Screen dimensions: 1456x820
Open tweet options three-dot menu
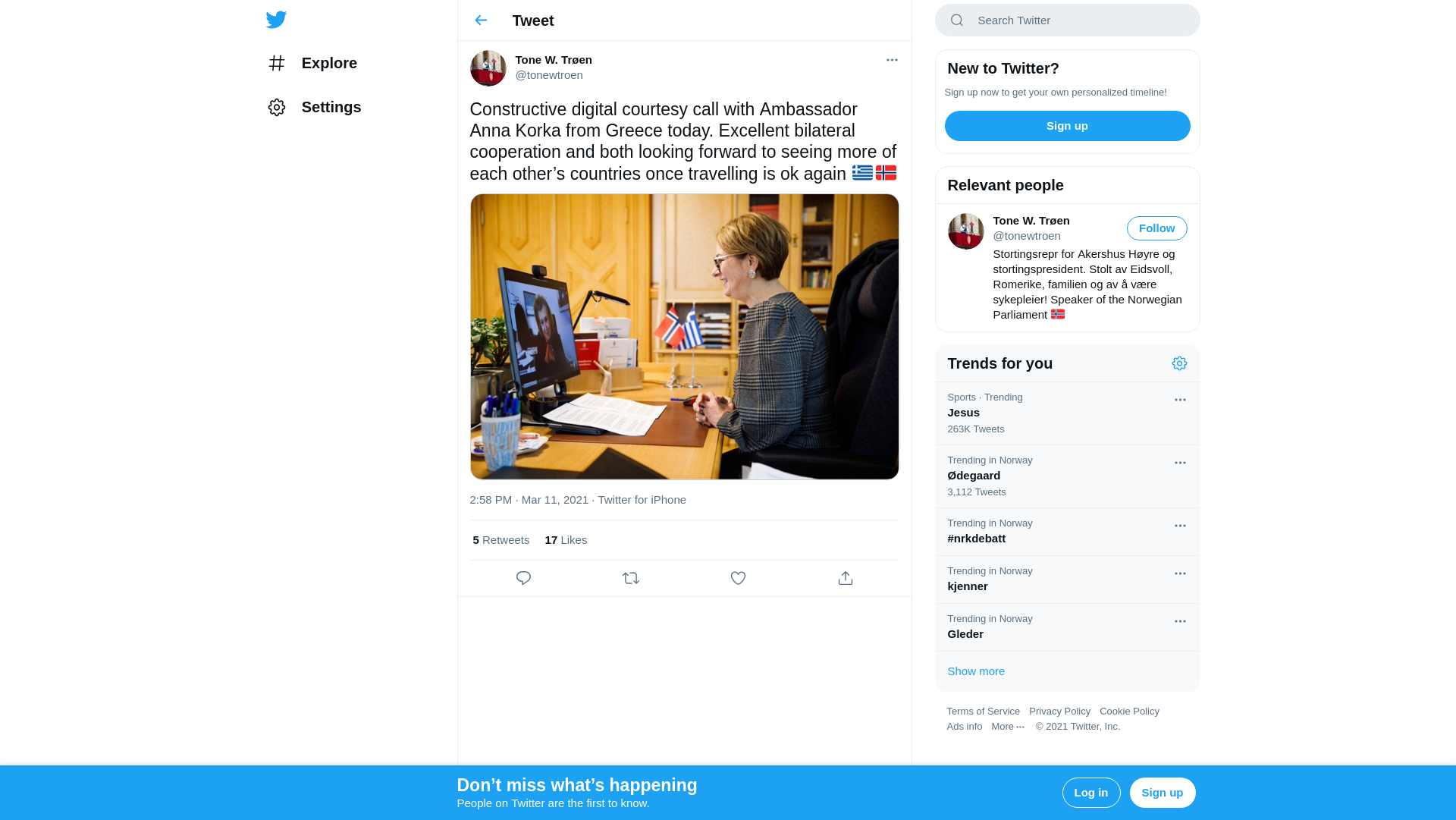(x=892, y=60)
